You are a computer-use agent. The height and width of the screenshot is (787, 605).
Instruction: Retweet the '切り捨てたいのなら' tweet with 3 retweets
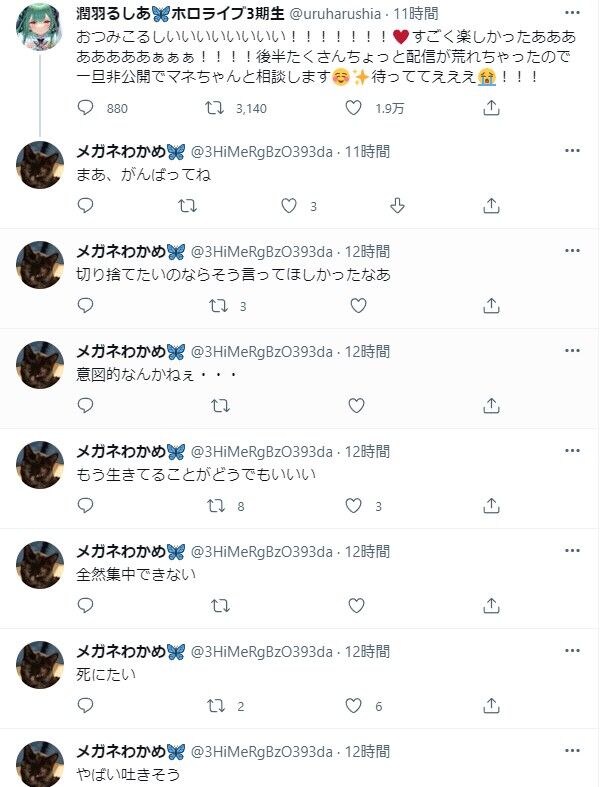click(x=219, y=306)
